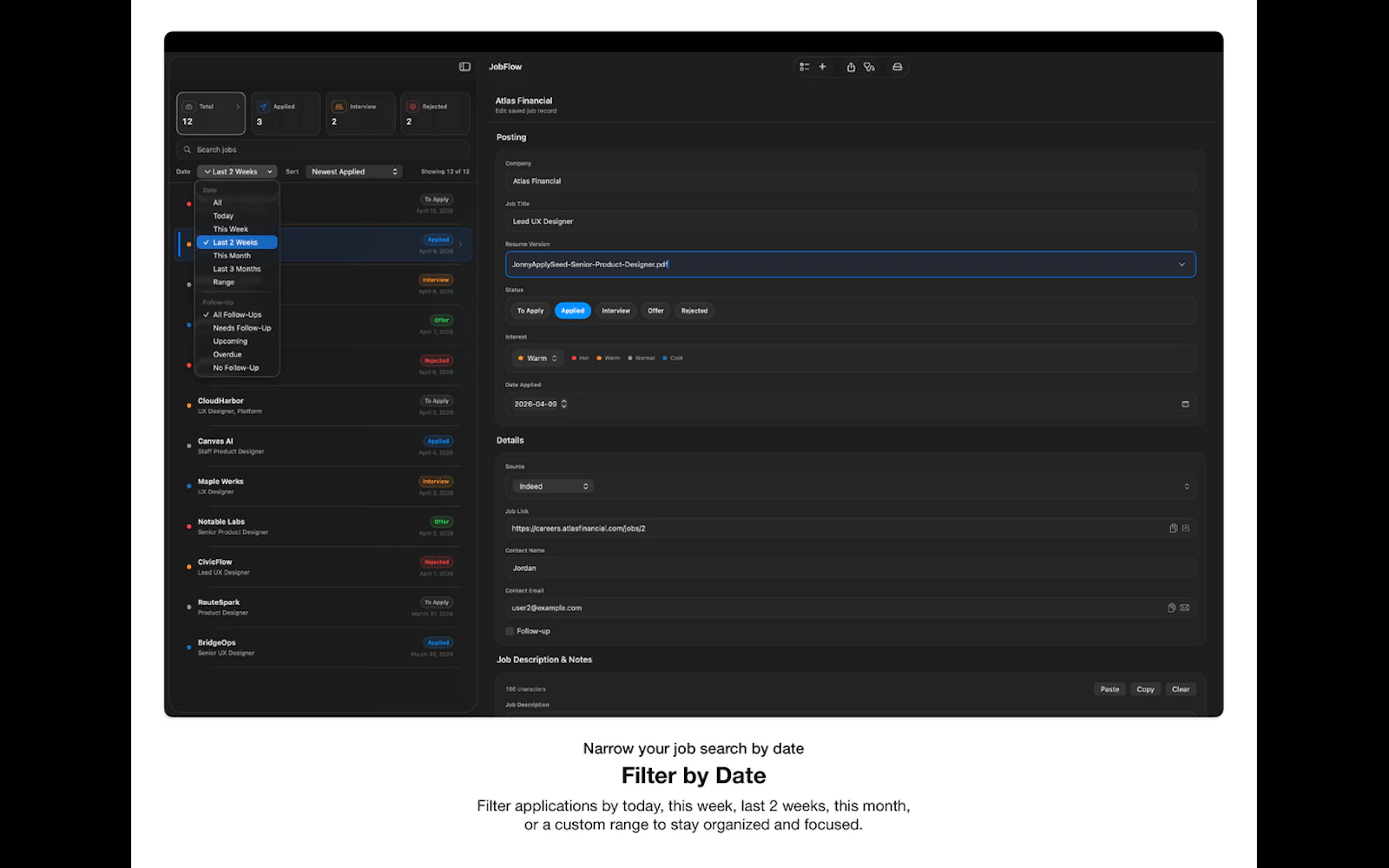Set status to Offer
This screenshot has height=868, width=1389.
click(655, 311)
